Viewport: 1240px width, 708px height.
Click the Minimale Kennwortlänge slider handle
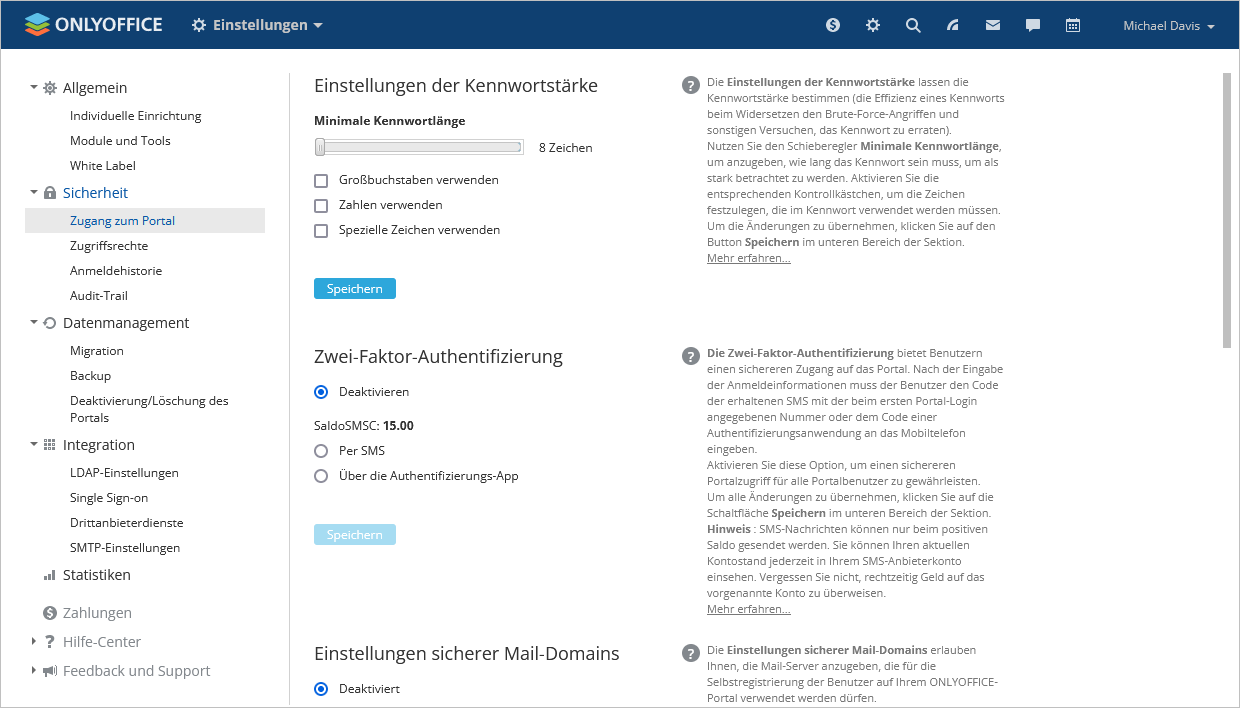tap(320, 148)
